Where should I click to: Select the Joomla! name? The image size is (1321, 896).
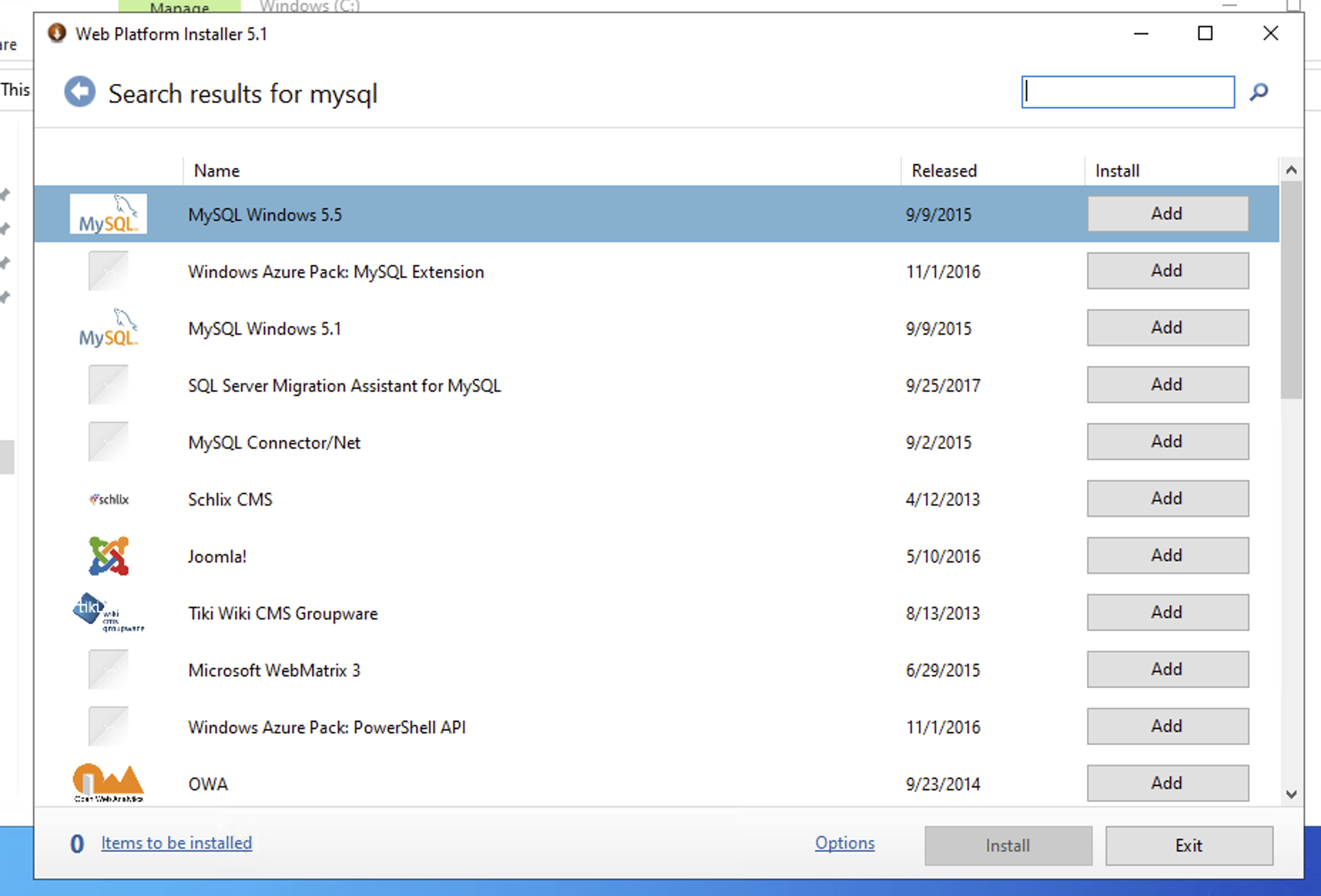pyautogui.click(x=217, y=556)
